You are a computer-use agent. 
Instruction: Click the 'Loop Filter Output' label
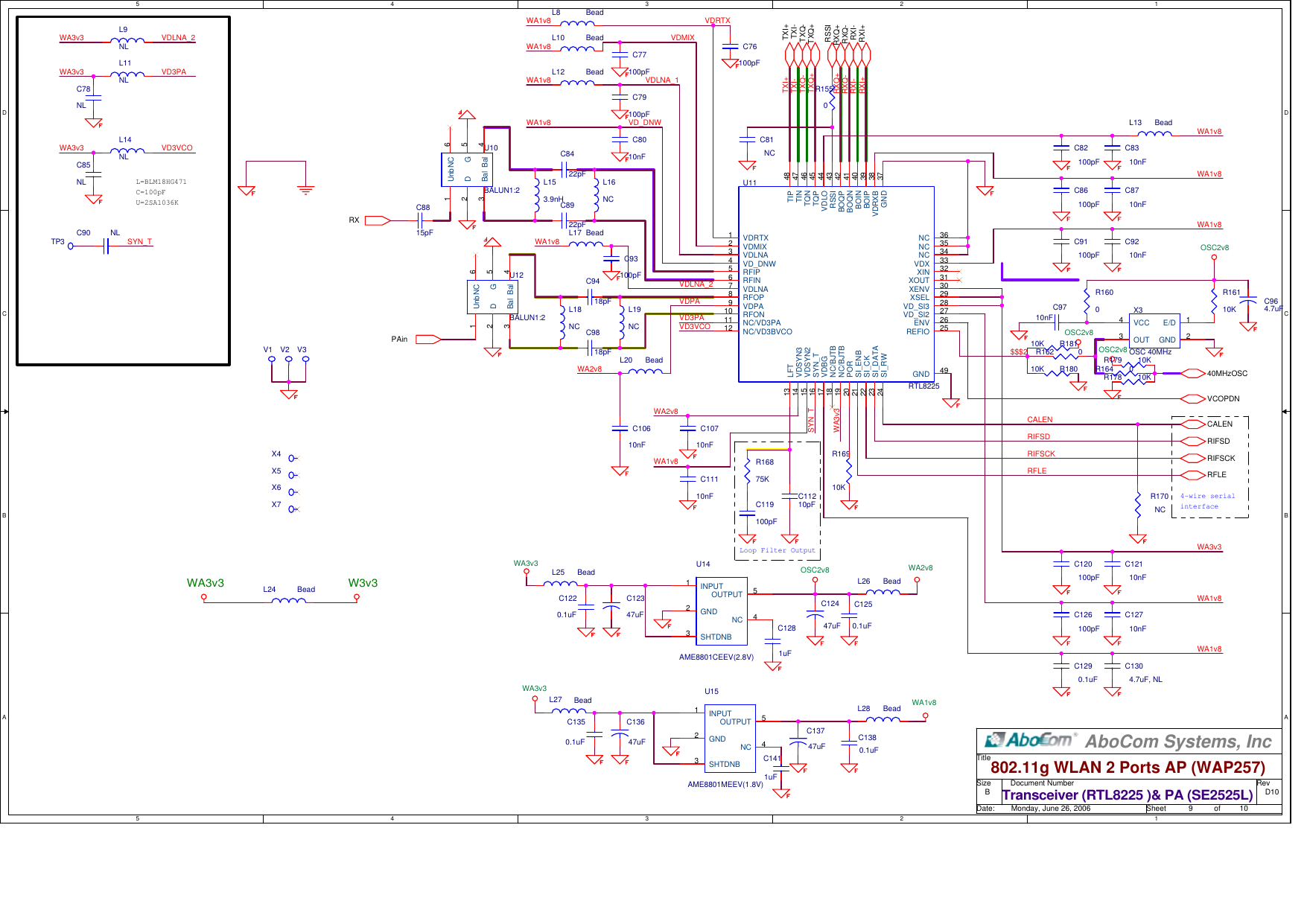(777, 551)
